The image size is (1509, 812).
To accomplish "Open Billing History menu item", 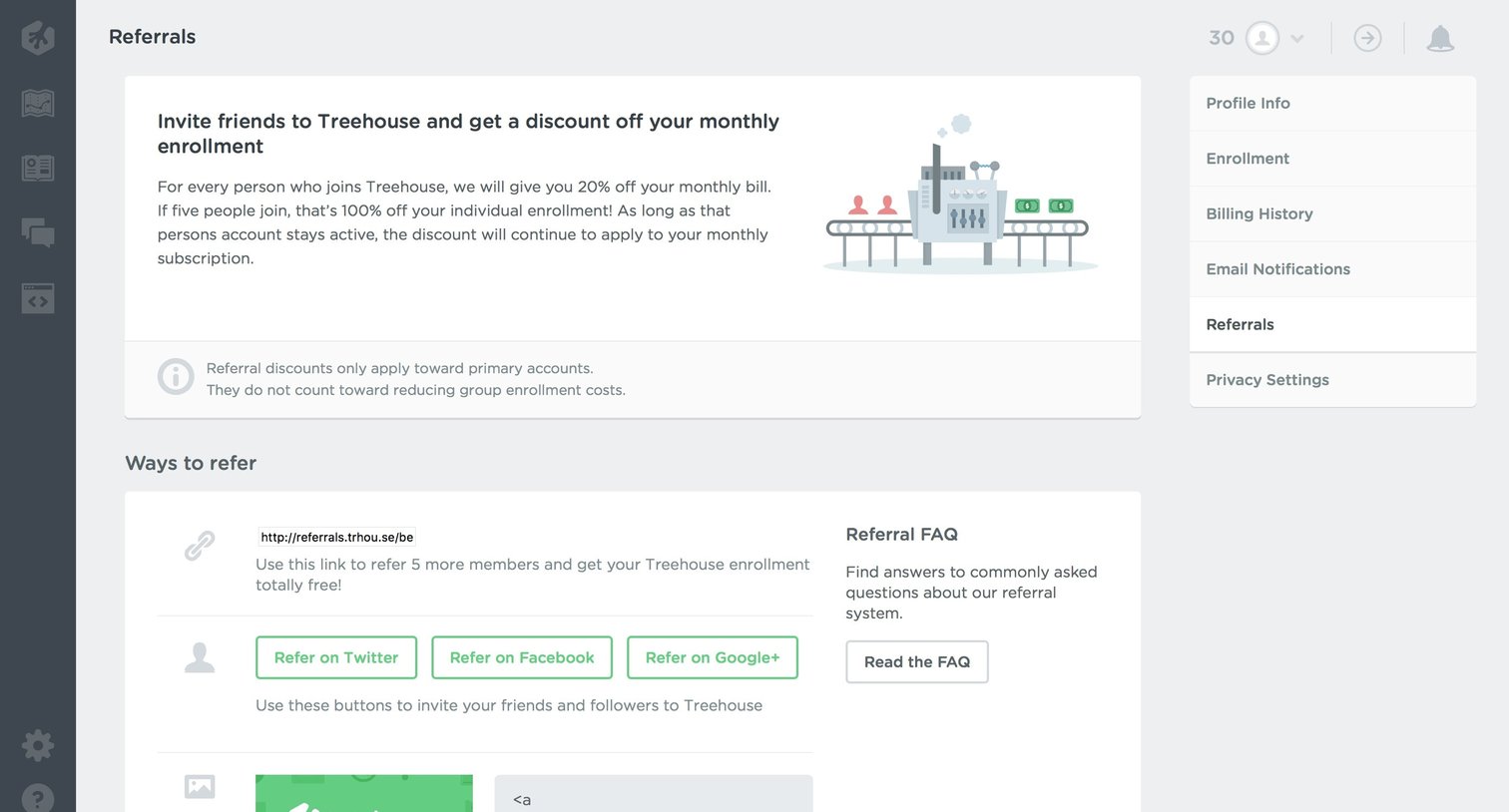I will 1332,213.
